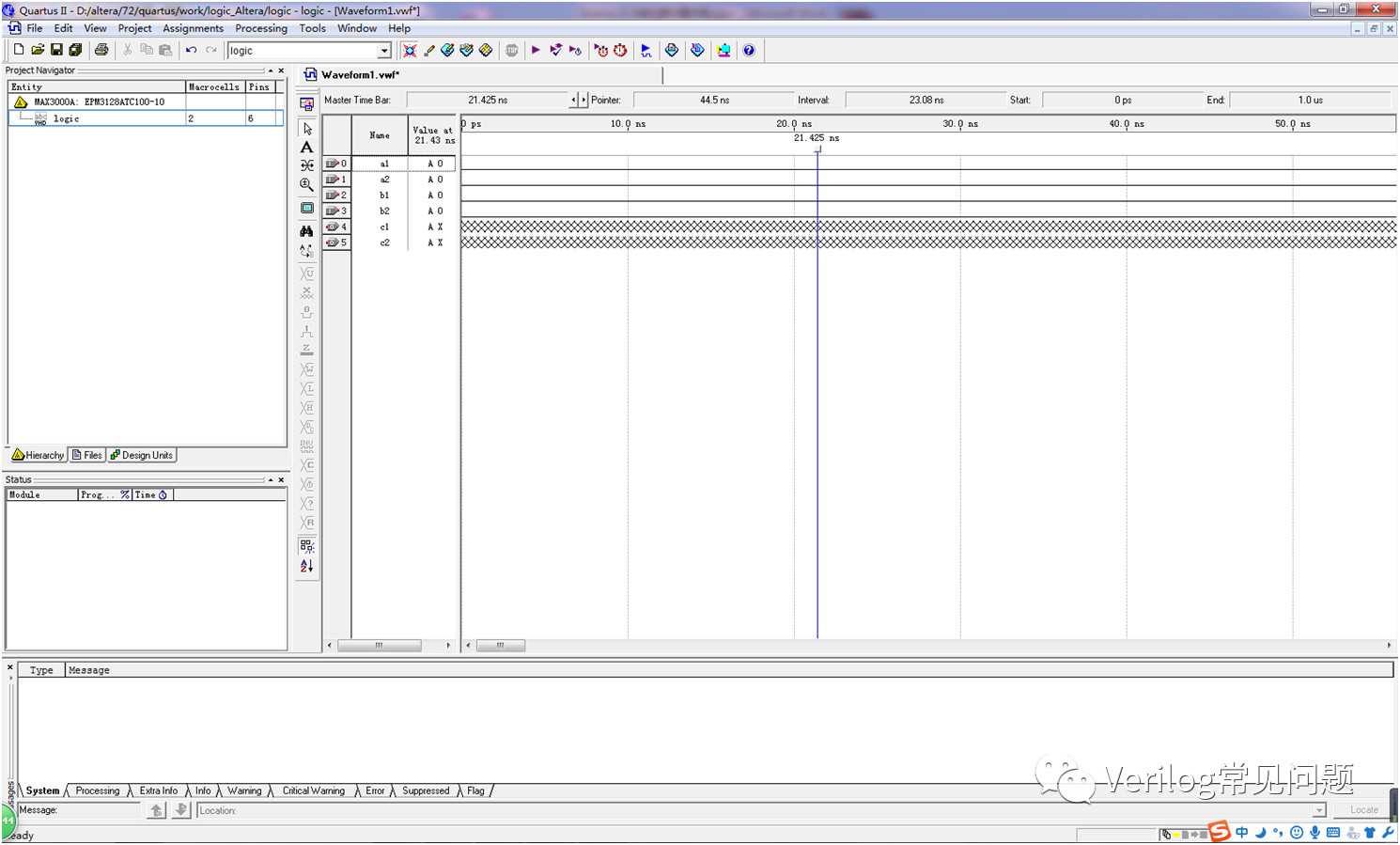The width and height of the screenshot is (1400, 845).
Task: Click the Timing analyzer red clock icon
Action: 620,50
